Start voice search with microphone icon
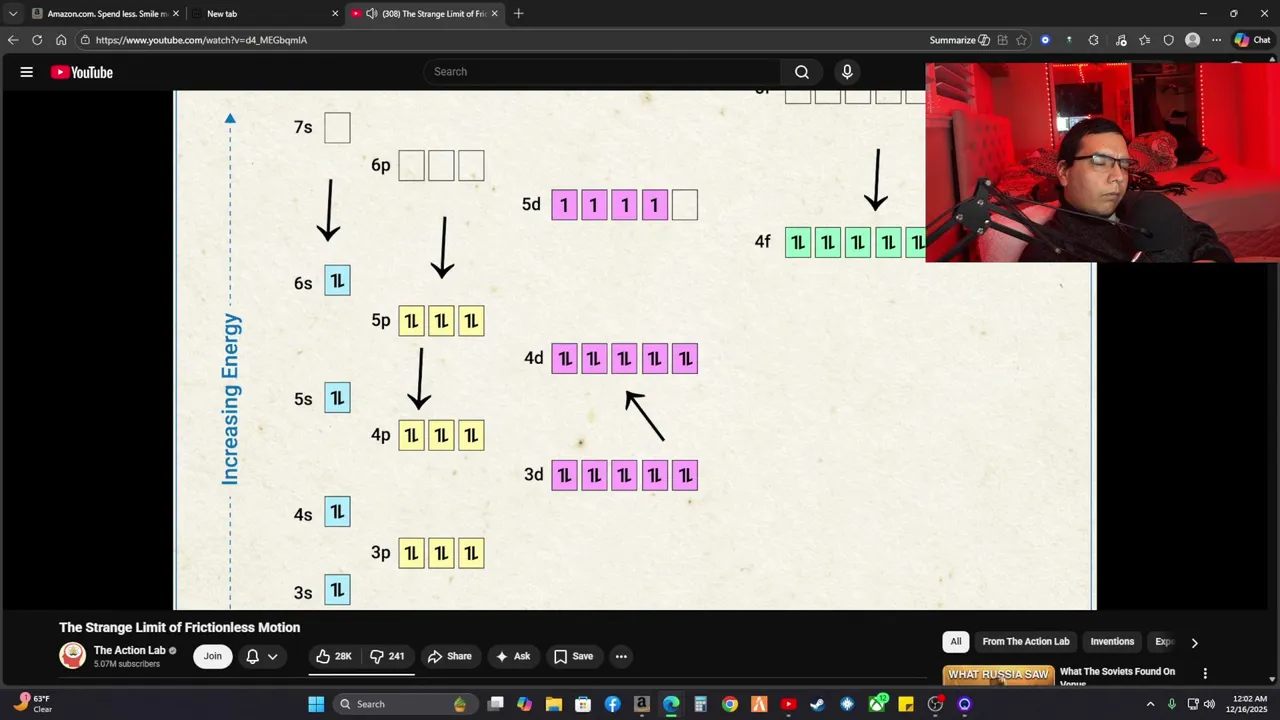Image resolution: width=1280 pixels, height=720 pixels. [x=847, y=72]
